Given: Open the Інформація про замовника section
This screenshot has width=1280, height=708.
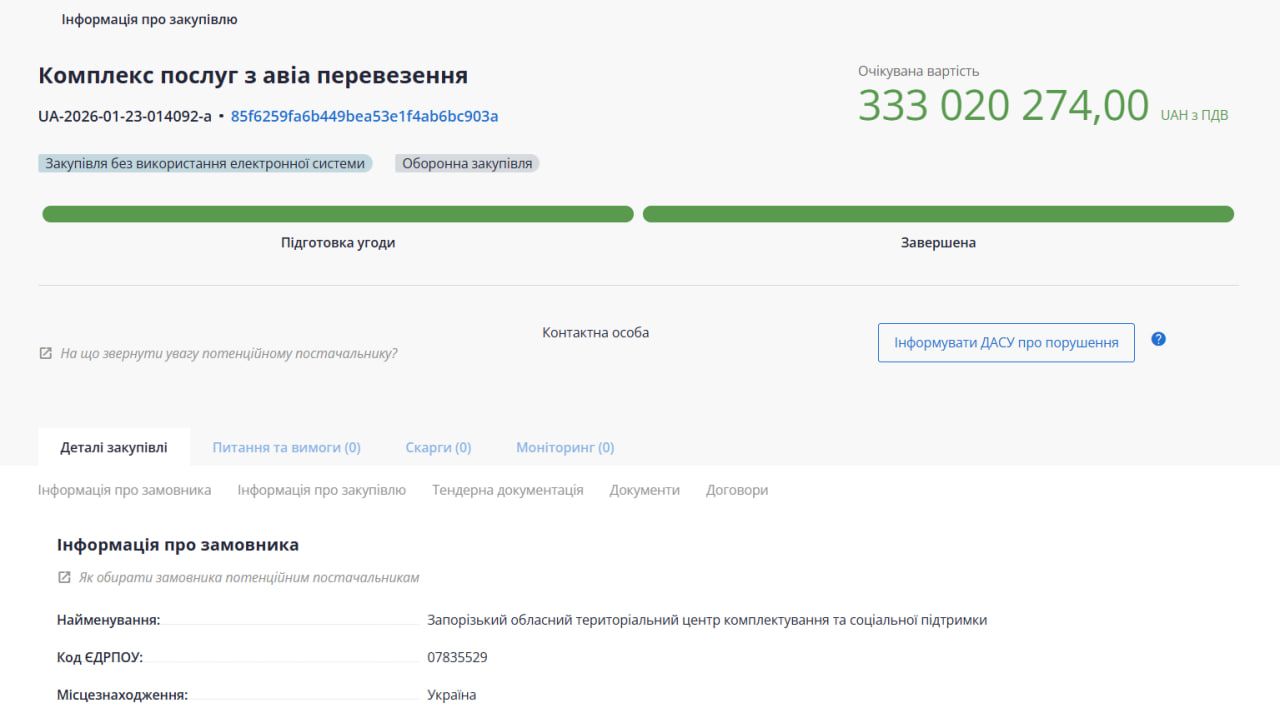Looking at the screenshot, I should click(x=123, y=490).
